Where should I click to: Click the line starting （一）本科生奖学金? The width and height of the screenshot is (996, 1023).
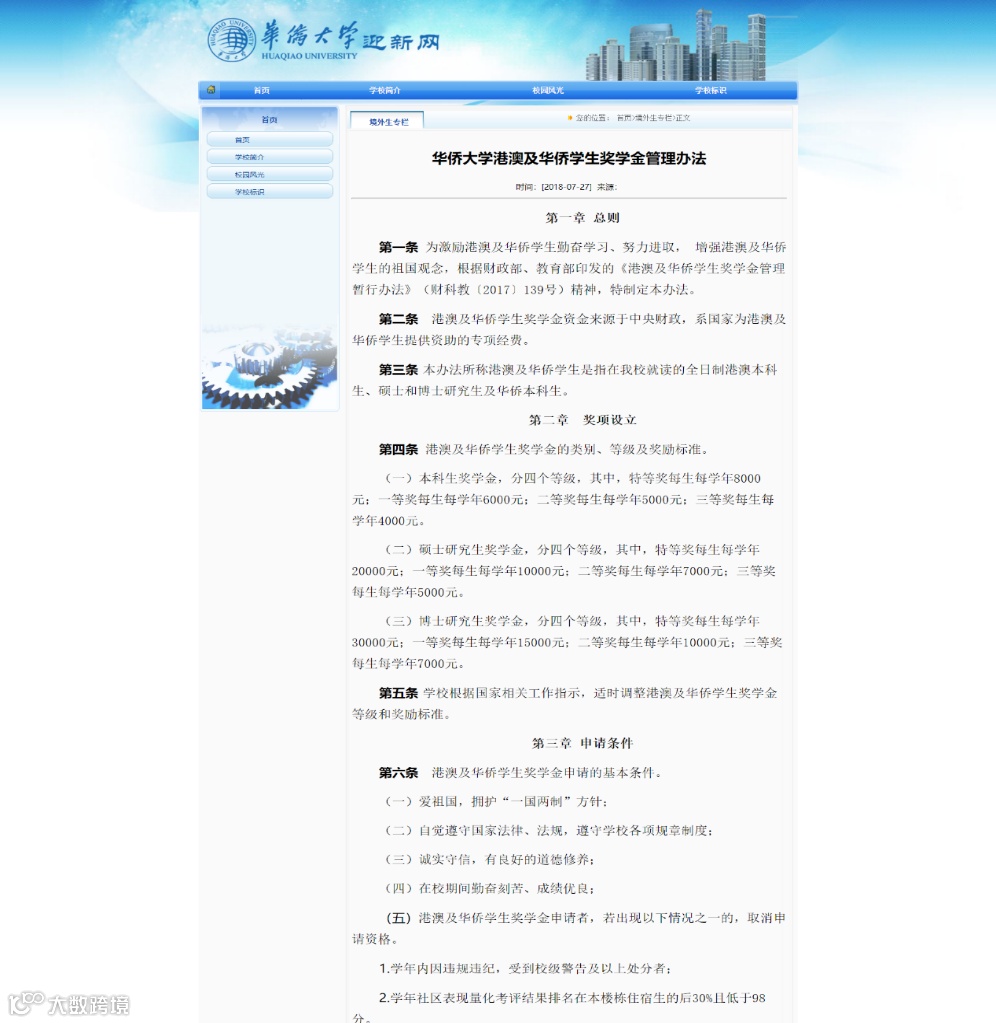coord(573,478)
